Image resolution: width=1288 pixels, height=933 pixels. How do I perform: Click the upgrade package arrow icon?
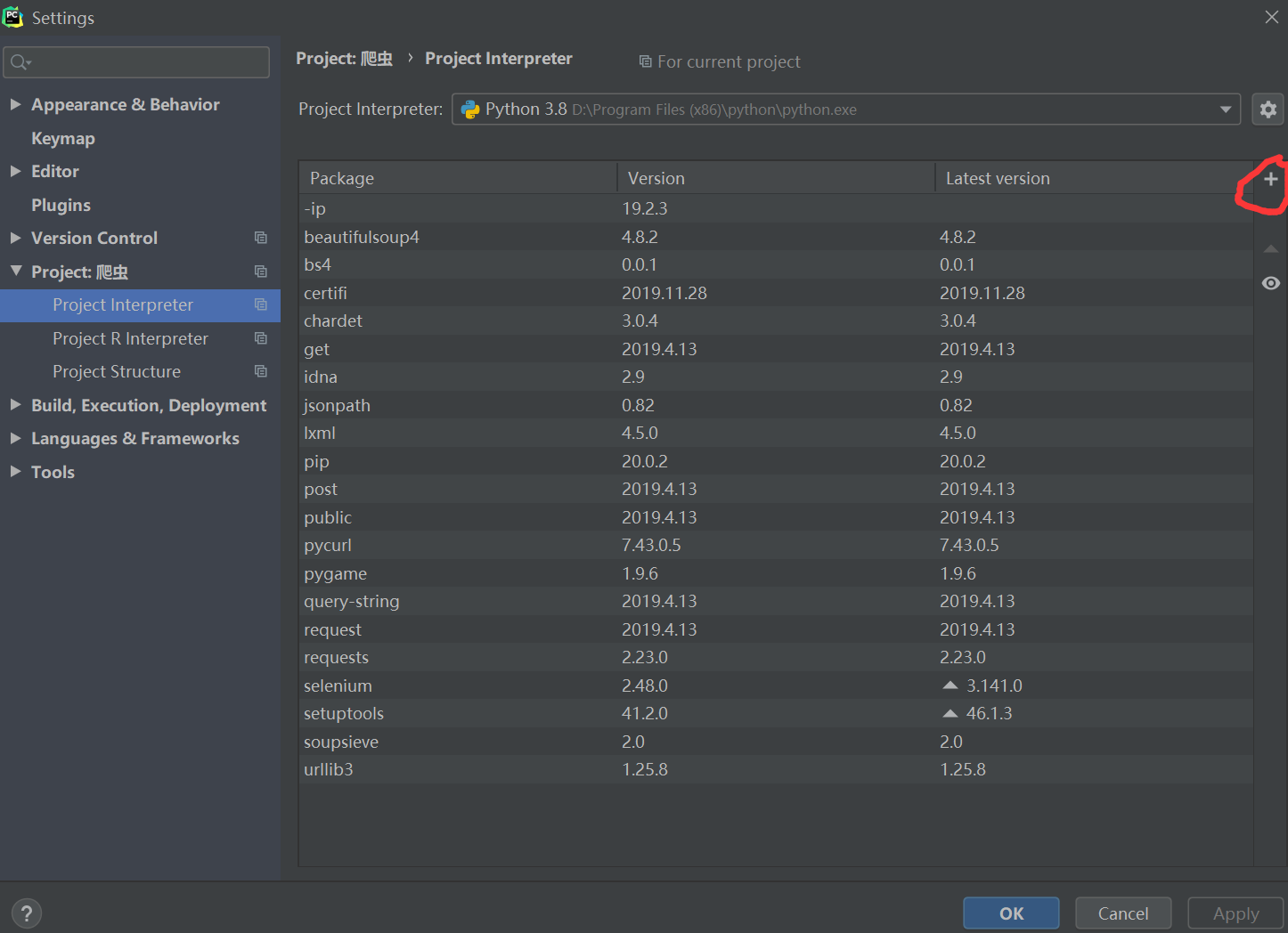click(1271, 249)
